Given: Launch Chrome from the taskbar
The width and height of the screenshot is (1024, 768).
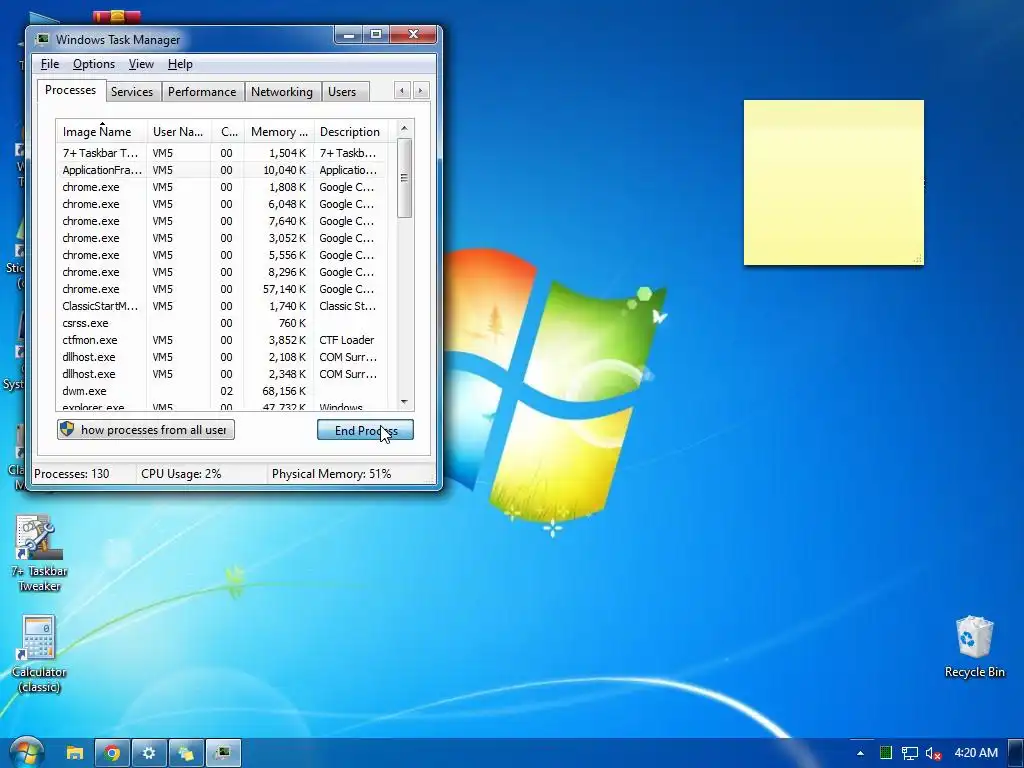Looking at the screenshot, I should coord(112,753).
